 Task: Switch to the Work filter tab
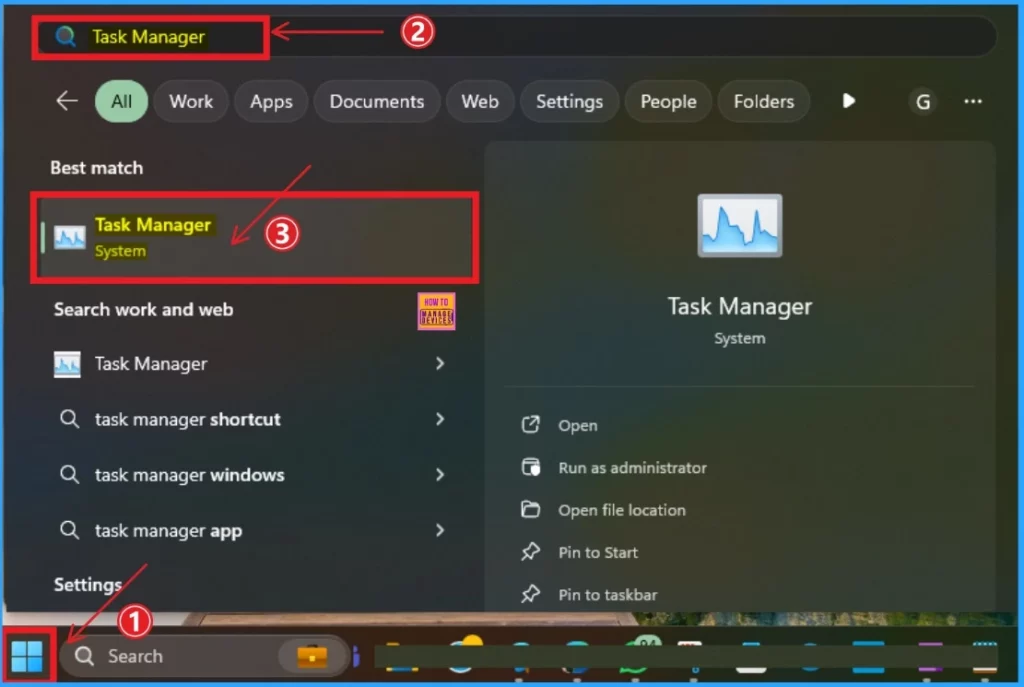191,101
